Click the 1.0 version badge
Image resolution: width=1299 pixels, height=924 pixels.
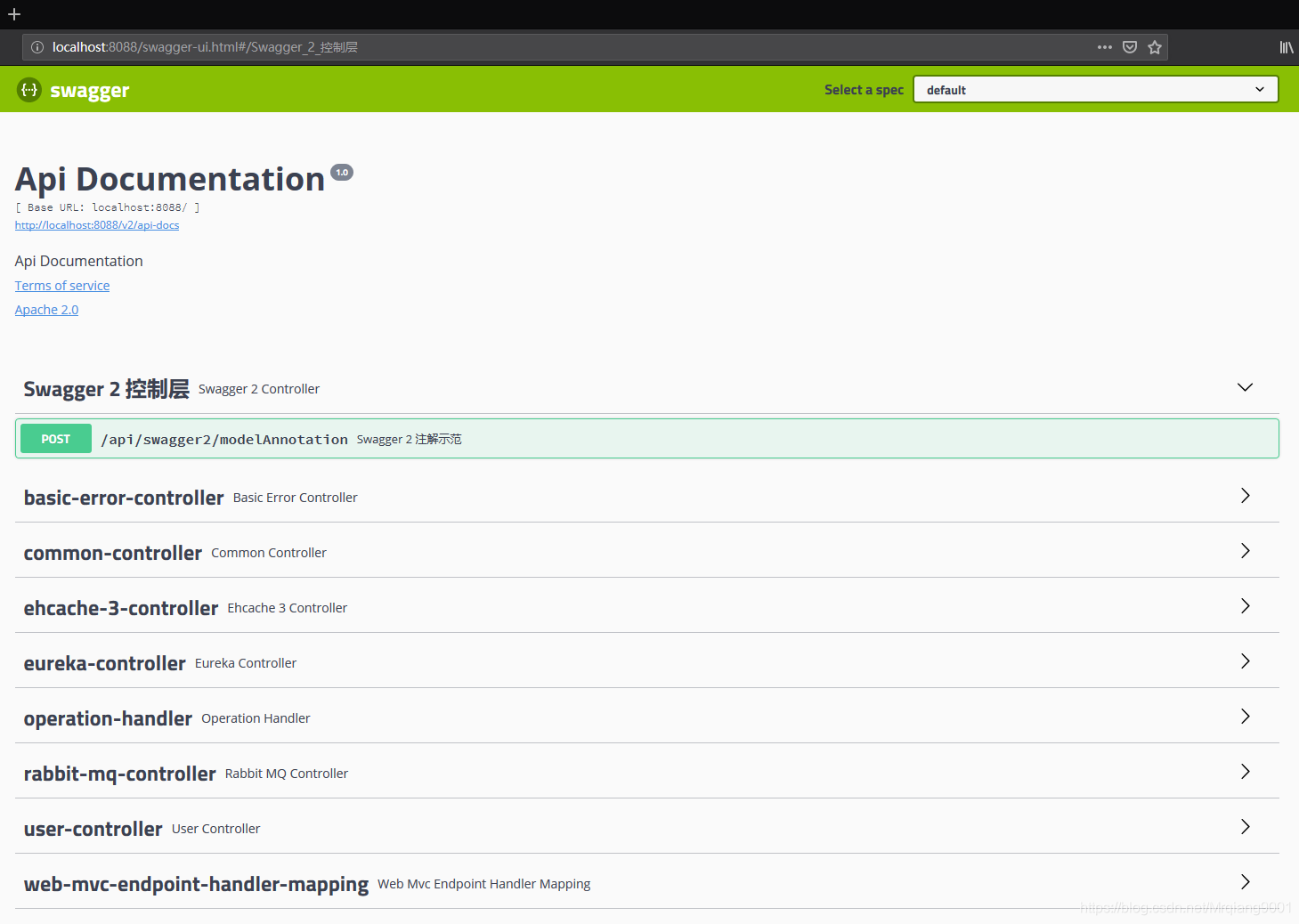[x=342, y=172]
